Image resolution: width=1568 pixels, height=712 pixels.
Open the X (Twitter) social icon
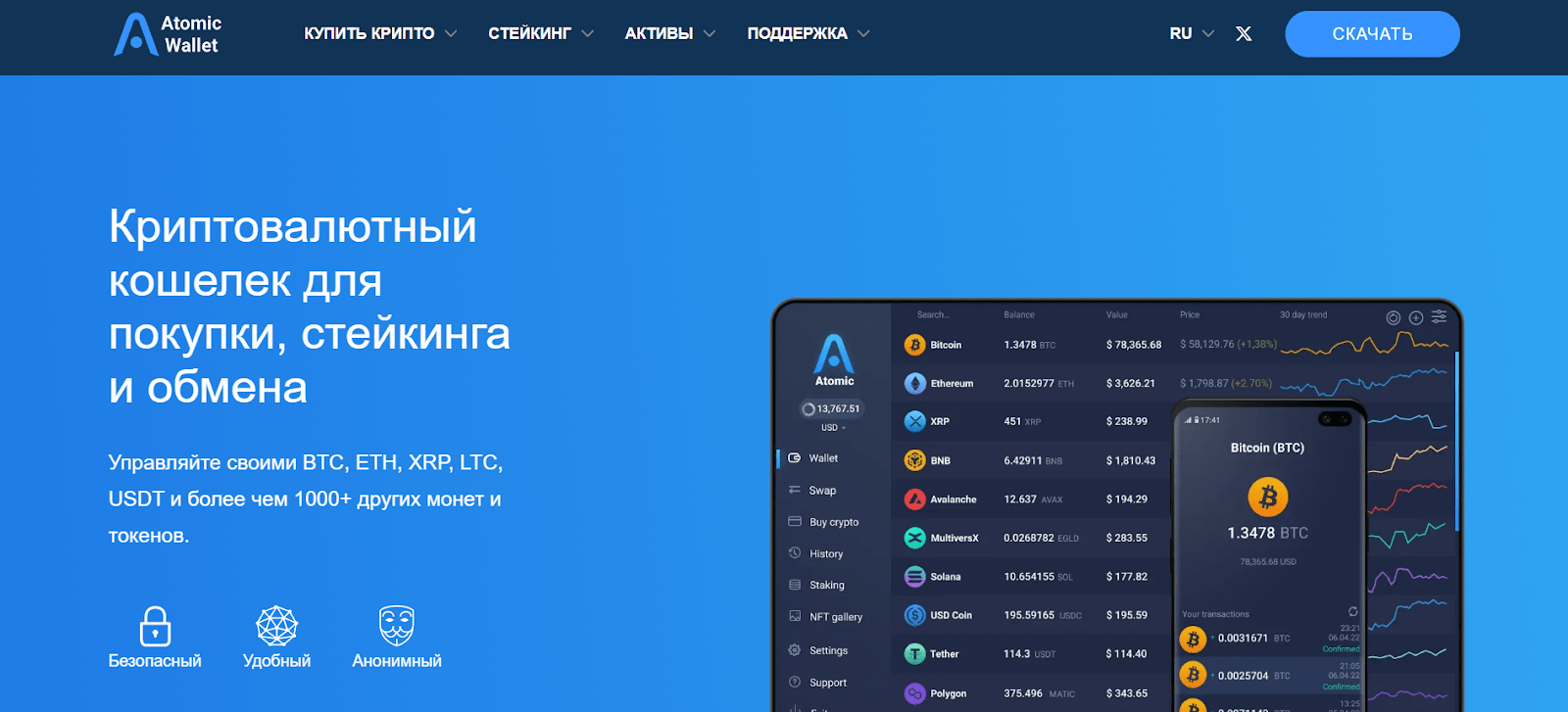click(1244, 33)
